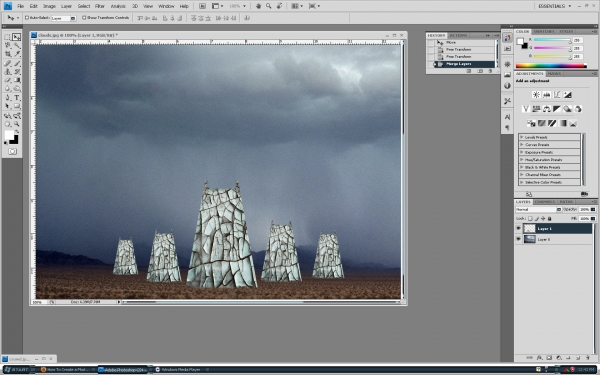
Task: Add a Color Balance adjustment
Action: [546, 109]
